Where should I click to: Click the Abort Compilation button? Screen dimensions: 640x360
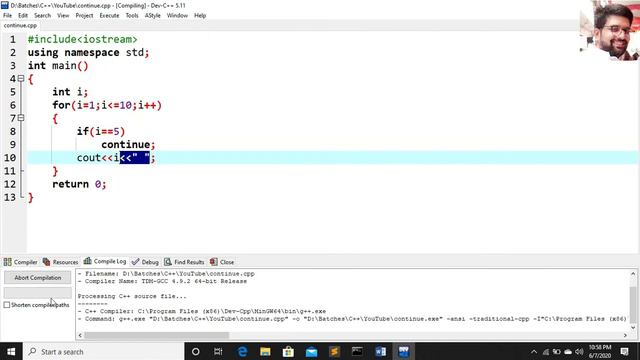(38, 278)
